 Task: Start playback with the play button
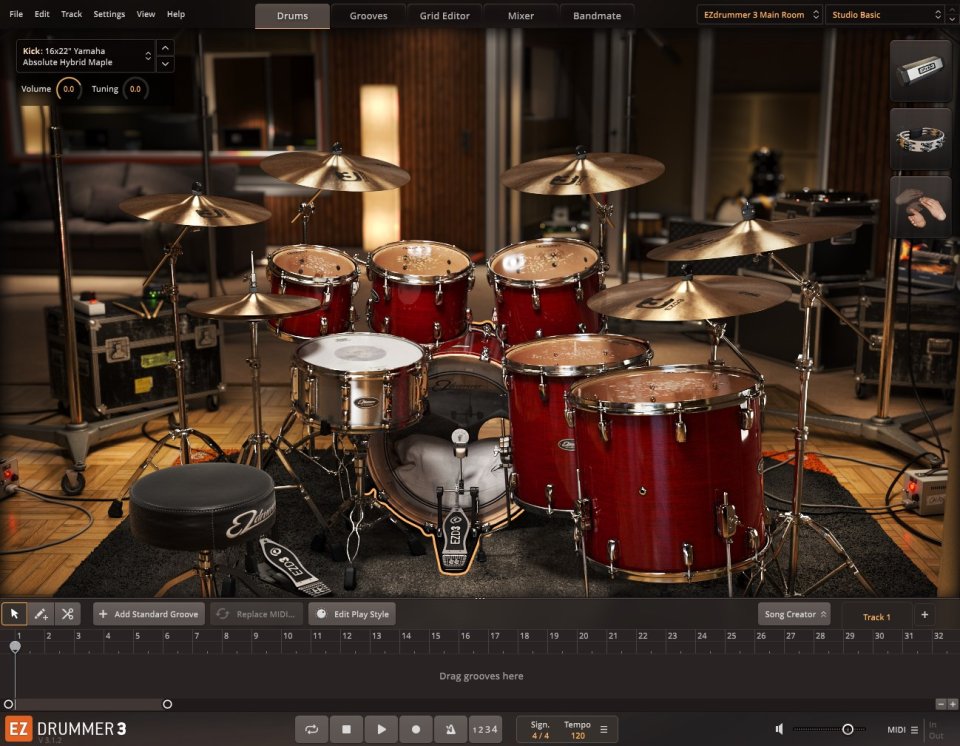coord(381,729)
